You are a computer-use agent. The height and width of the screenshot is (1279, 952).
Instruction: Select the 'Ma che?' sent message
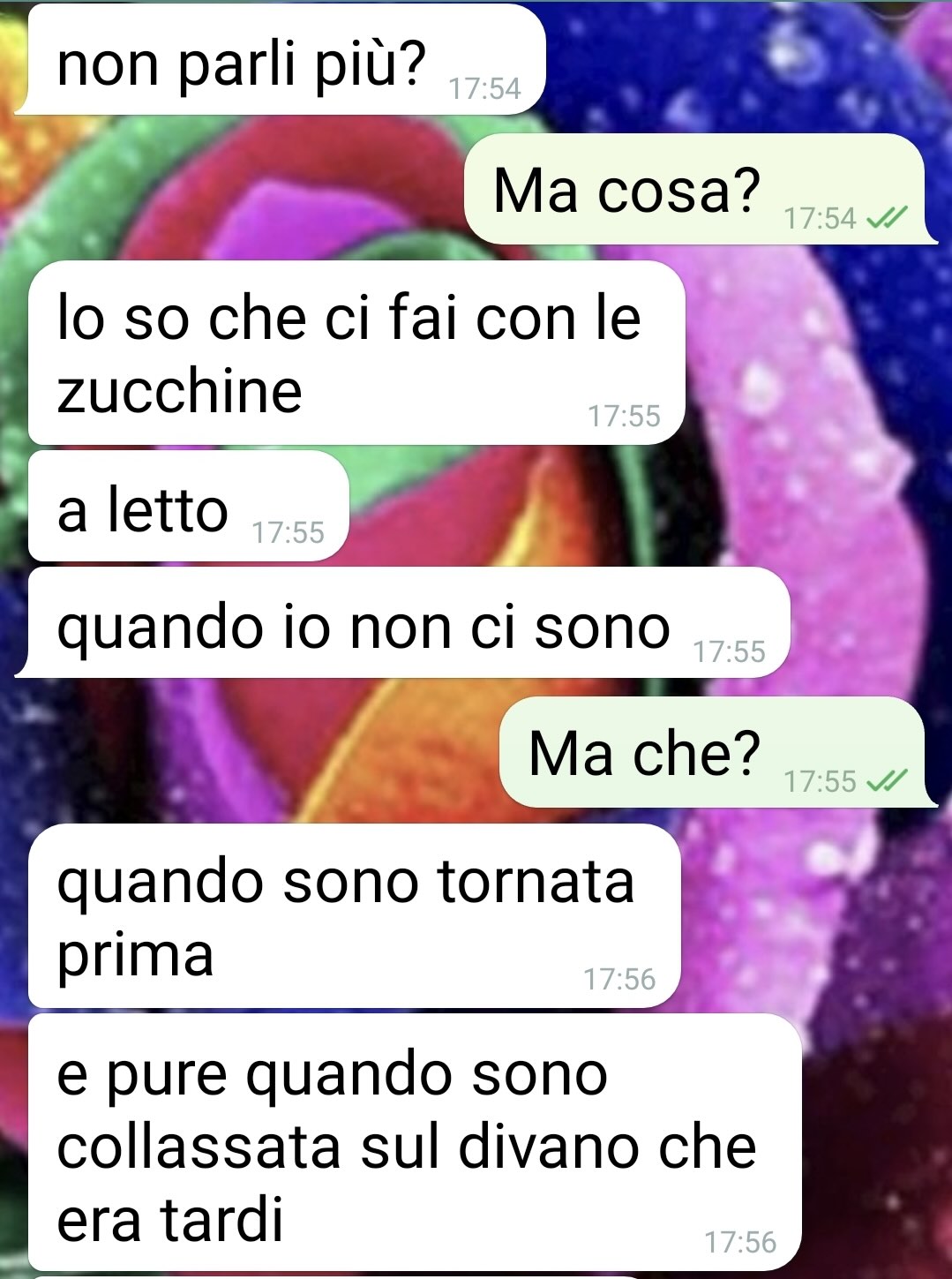click(716, 752)
